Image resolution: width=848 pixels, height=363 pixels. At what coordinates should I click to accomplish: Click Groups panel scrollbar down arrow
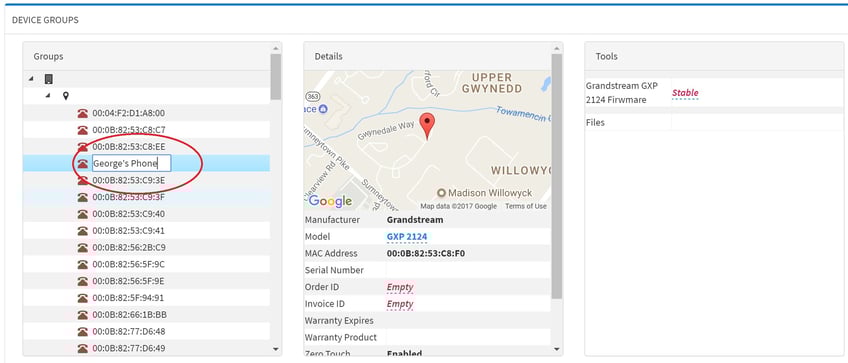pos(276,349)
